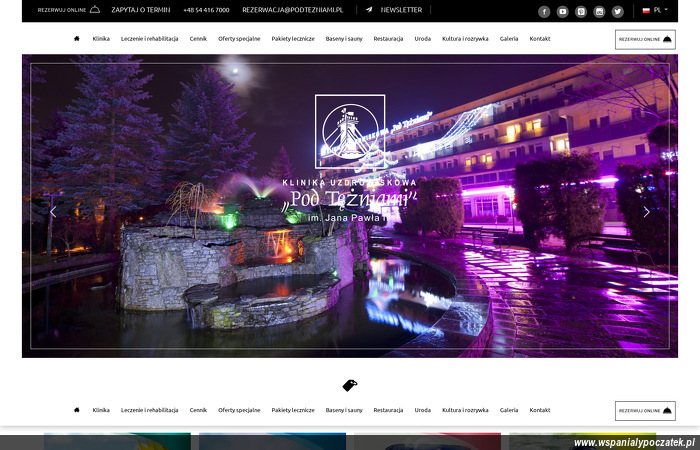Advance to the next slide with the right arrow
The image size is (700, 450).
coord(646,211)
